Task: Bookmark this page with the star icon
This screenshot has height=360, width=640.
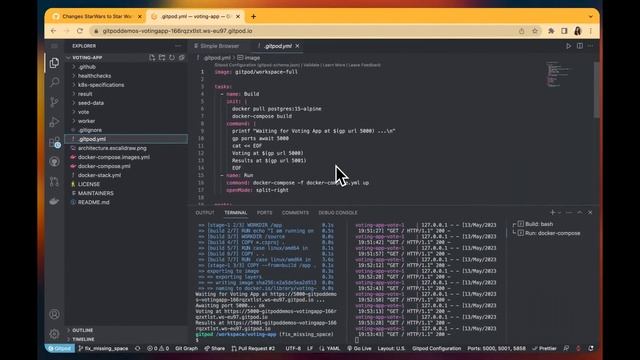Action: pos(535,31)
